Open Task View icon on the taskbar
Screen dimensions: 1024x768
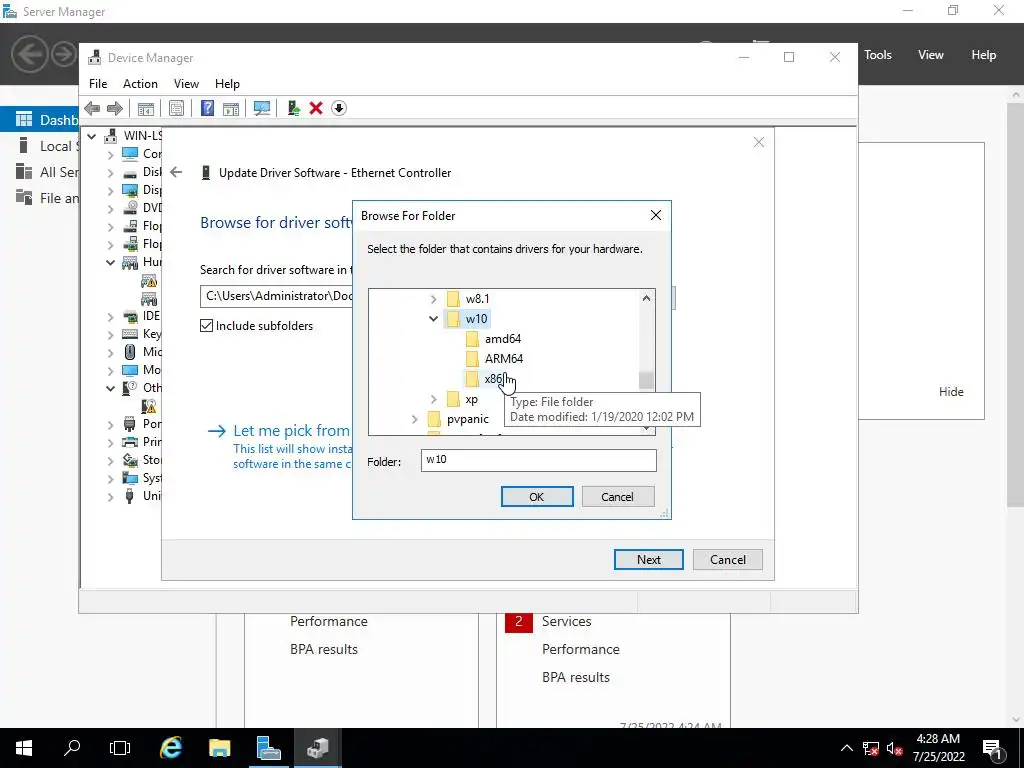120,748
